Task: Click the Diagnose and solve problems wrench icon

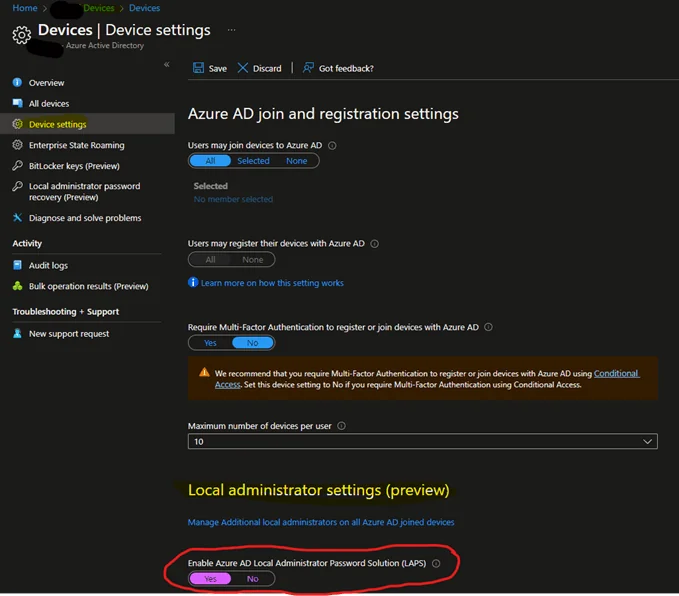Action: [18, 218]
